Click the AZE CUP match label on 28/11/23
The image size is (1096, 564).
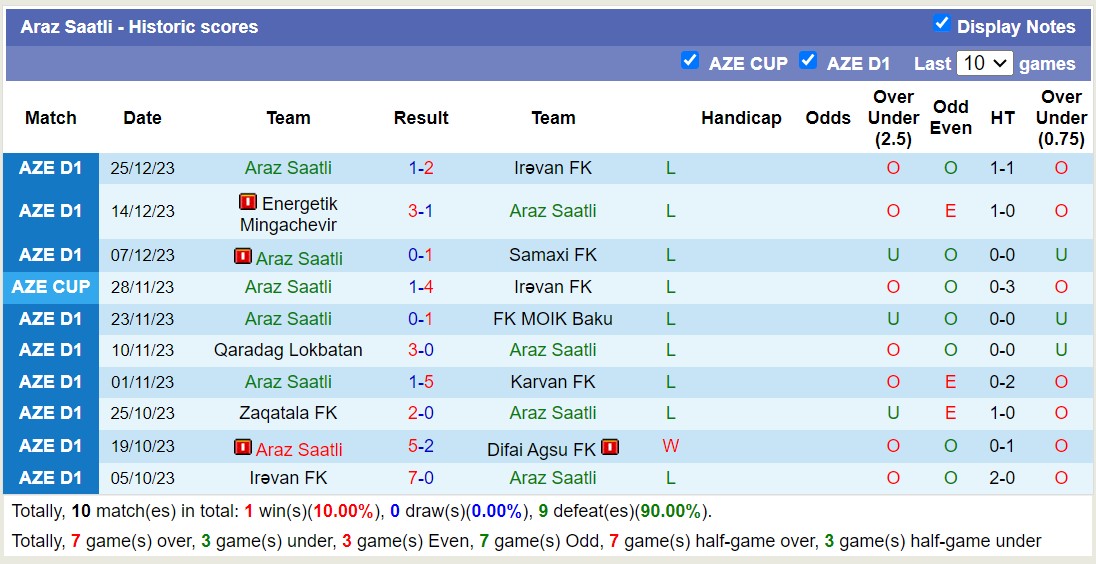coord(51,287)
